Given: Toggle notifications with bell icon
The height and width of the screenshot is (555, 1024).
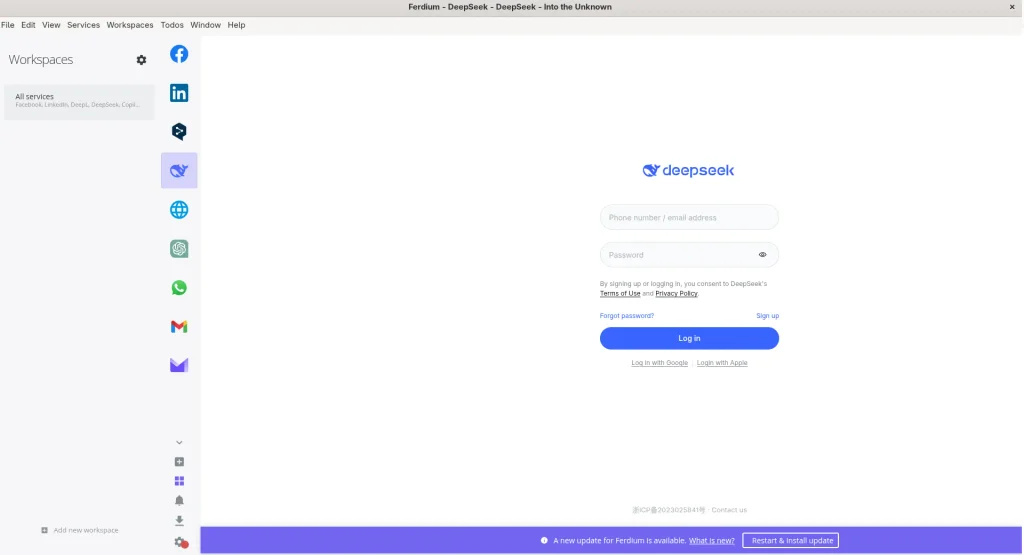Looking at the screenshot, I should (x=179, y=501).
